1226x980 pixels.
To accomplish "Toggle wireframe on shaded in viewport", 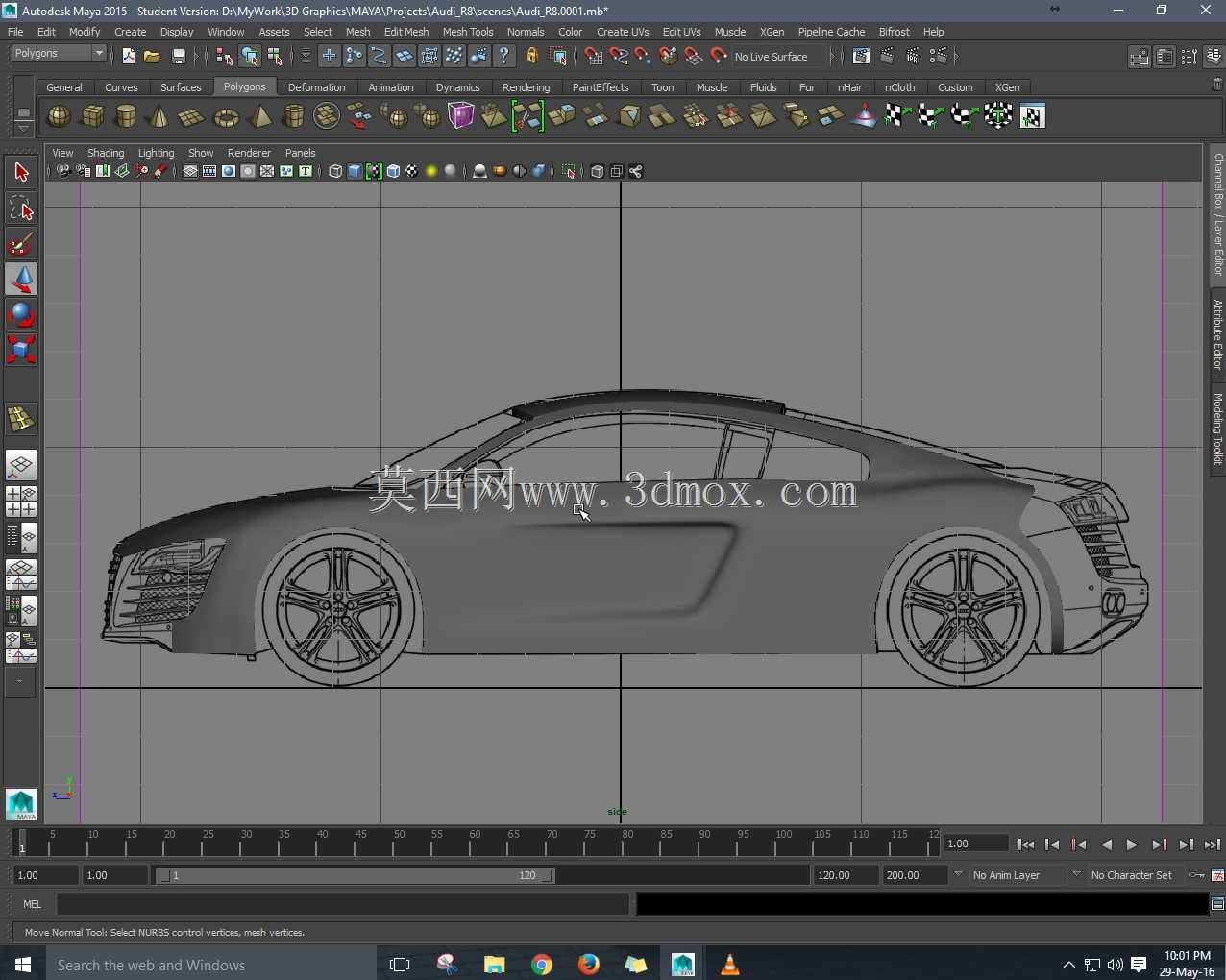I will tap(393, 172).
